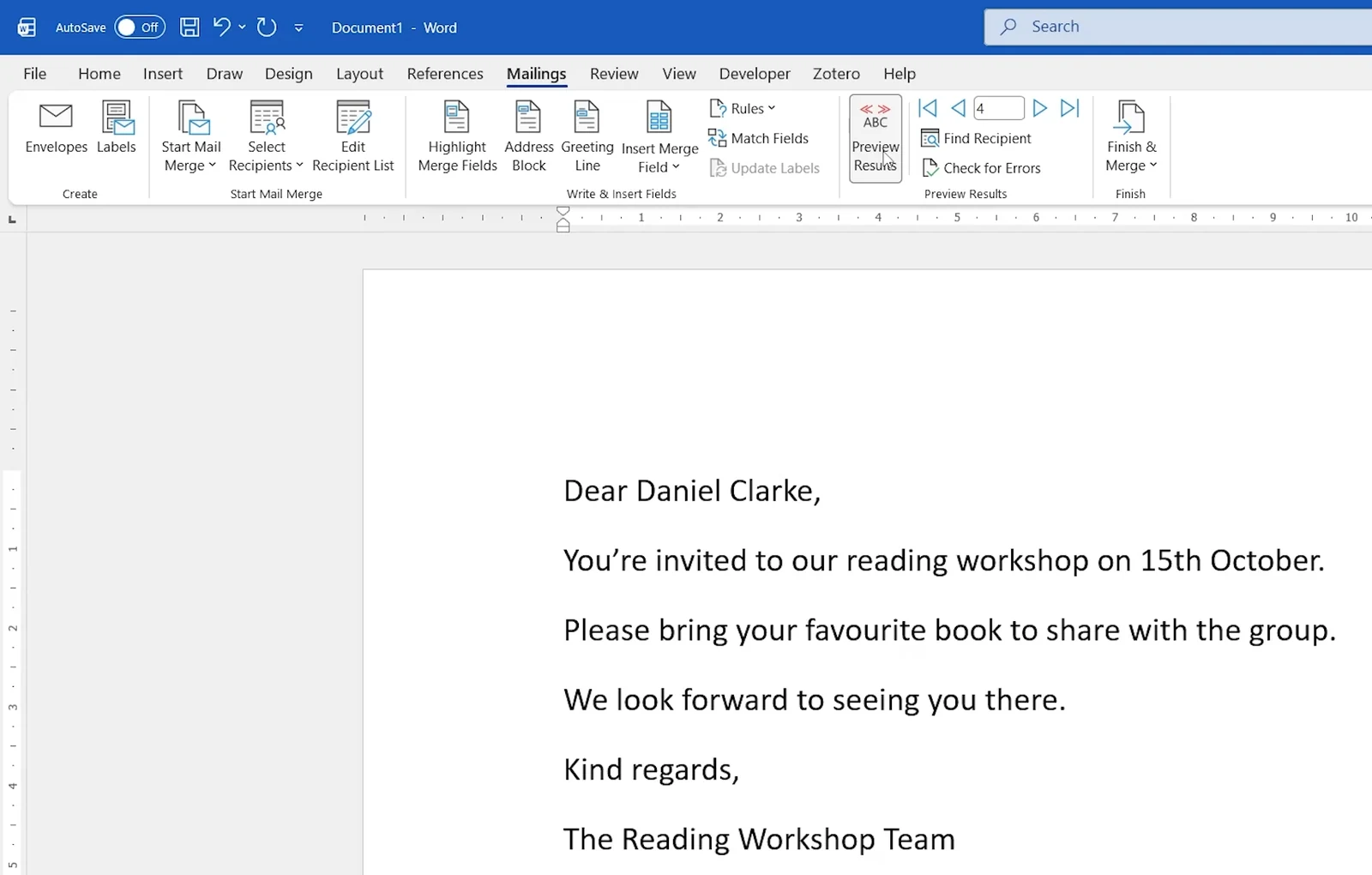The height and width of the screenshot is (875, 1372).
Task: Toggle the AutoSave switch
Action: pyautogui.click(x=139, y=27)
